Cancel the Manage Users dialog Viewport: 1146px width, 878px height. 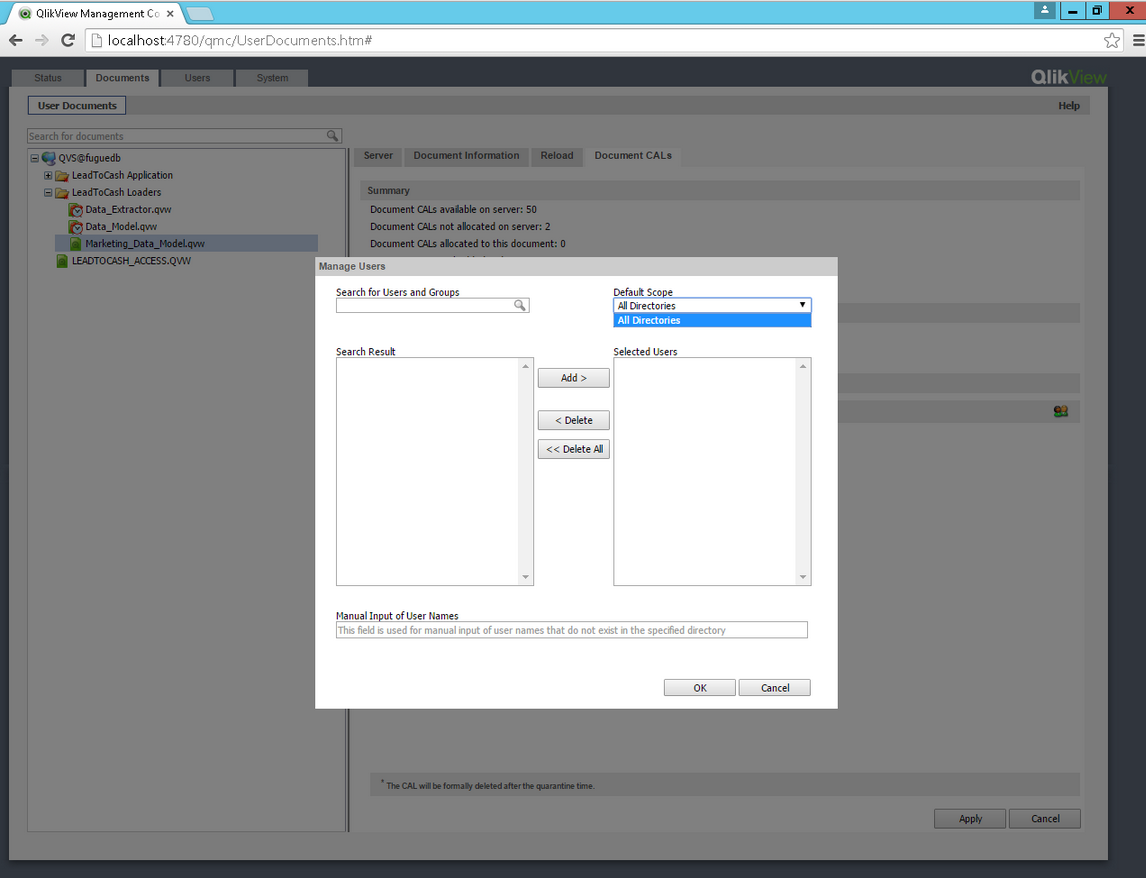click(775, 688)
